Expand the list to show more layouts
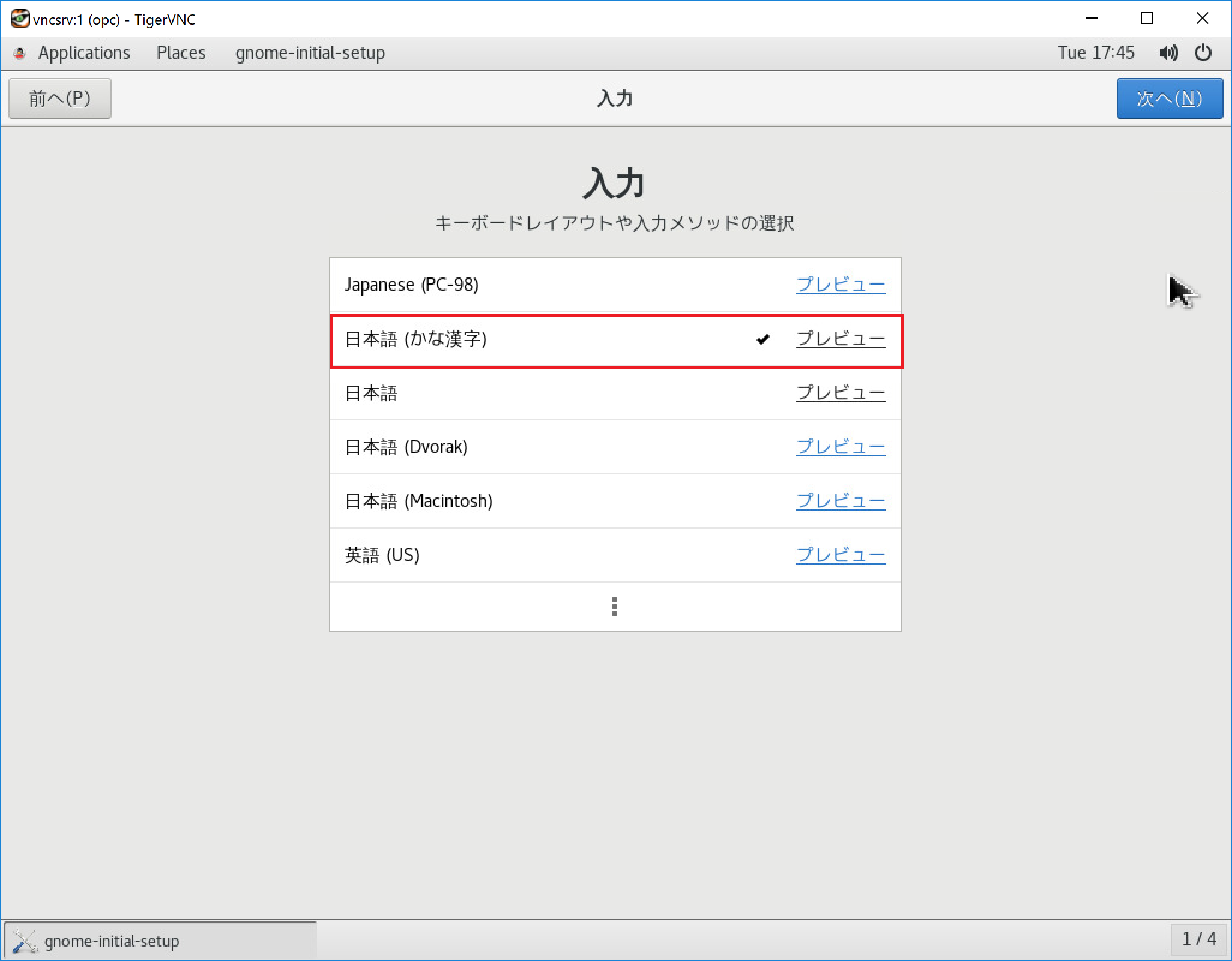This screenshot has width=1232, height=961. point(614,607)
